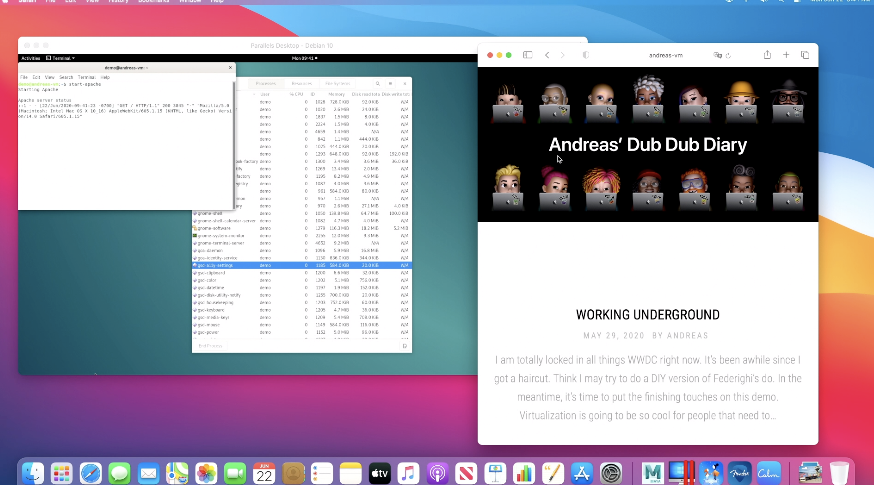
Task: Launch Numbers from the Dock
Action: coord(524,473)
